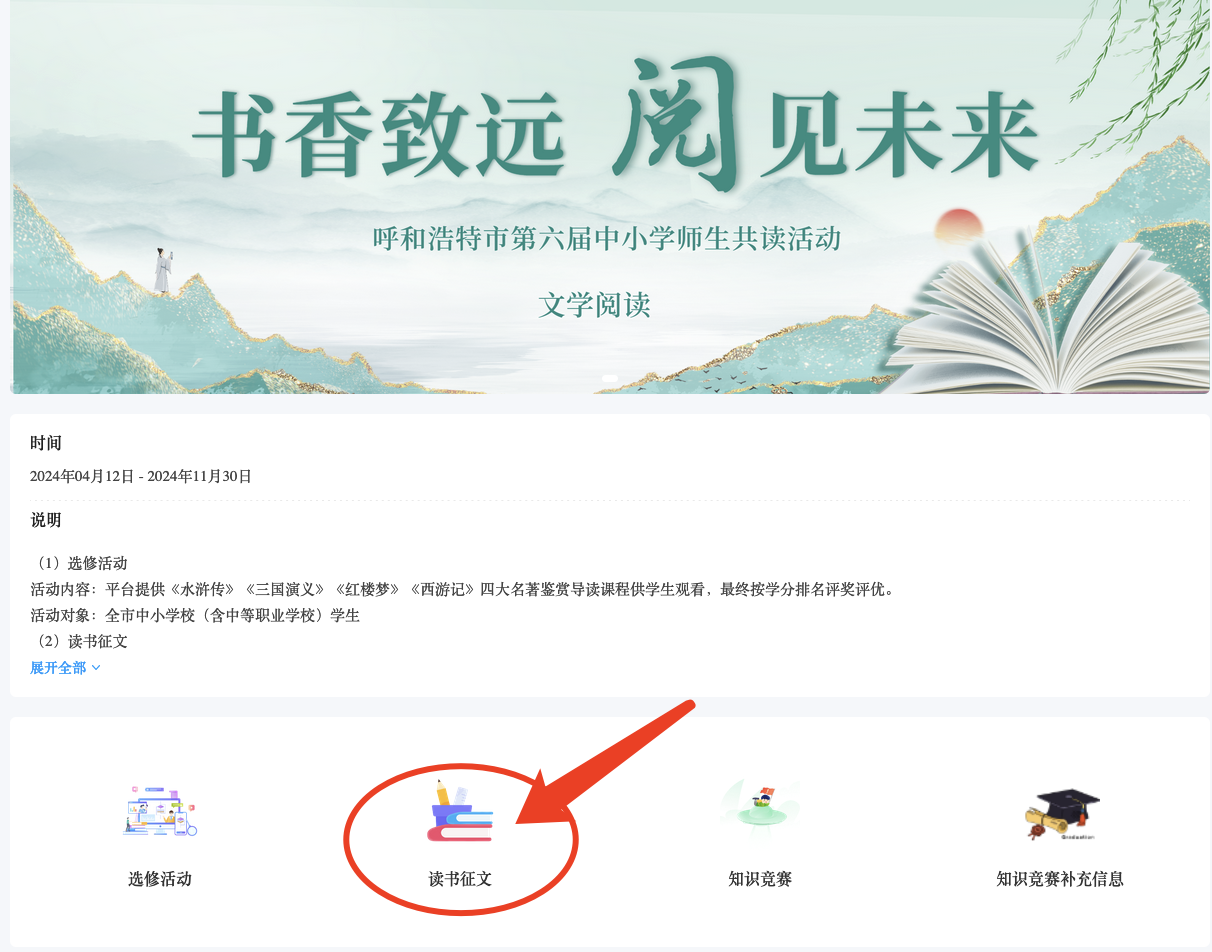Open the 知识竞赛 icon
Screen dimensions: 1212x952
click(x=760, y=806)
